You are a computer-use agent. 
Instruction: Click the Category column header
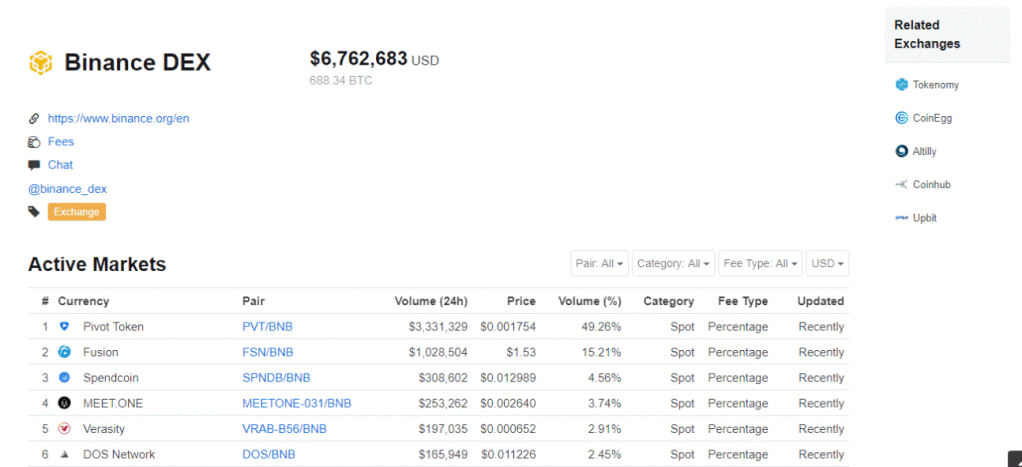tap(669, 301)
